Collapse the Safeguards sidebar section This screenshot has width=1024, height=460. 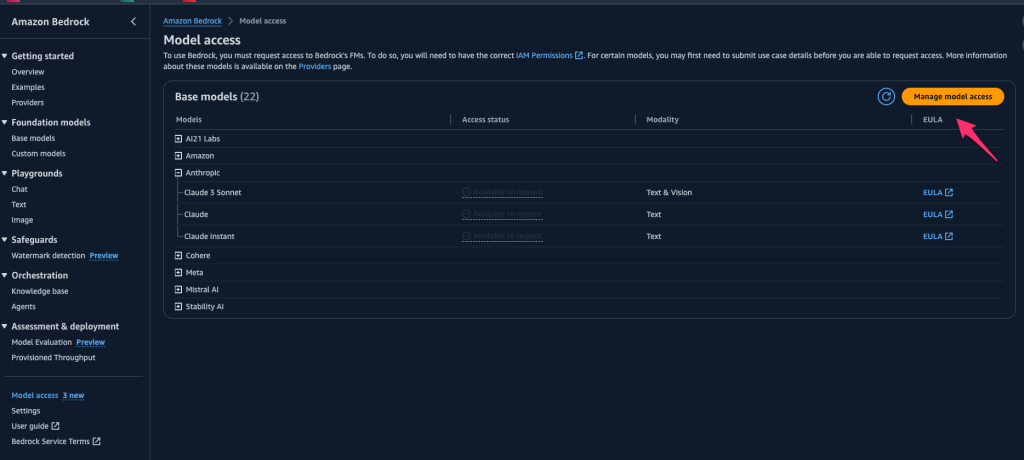click(5, 240)
